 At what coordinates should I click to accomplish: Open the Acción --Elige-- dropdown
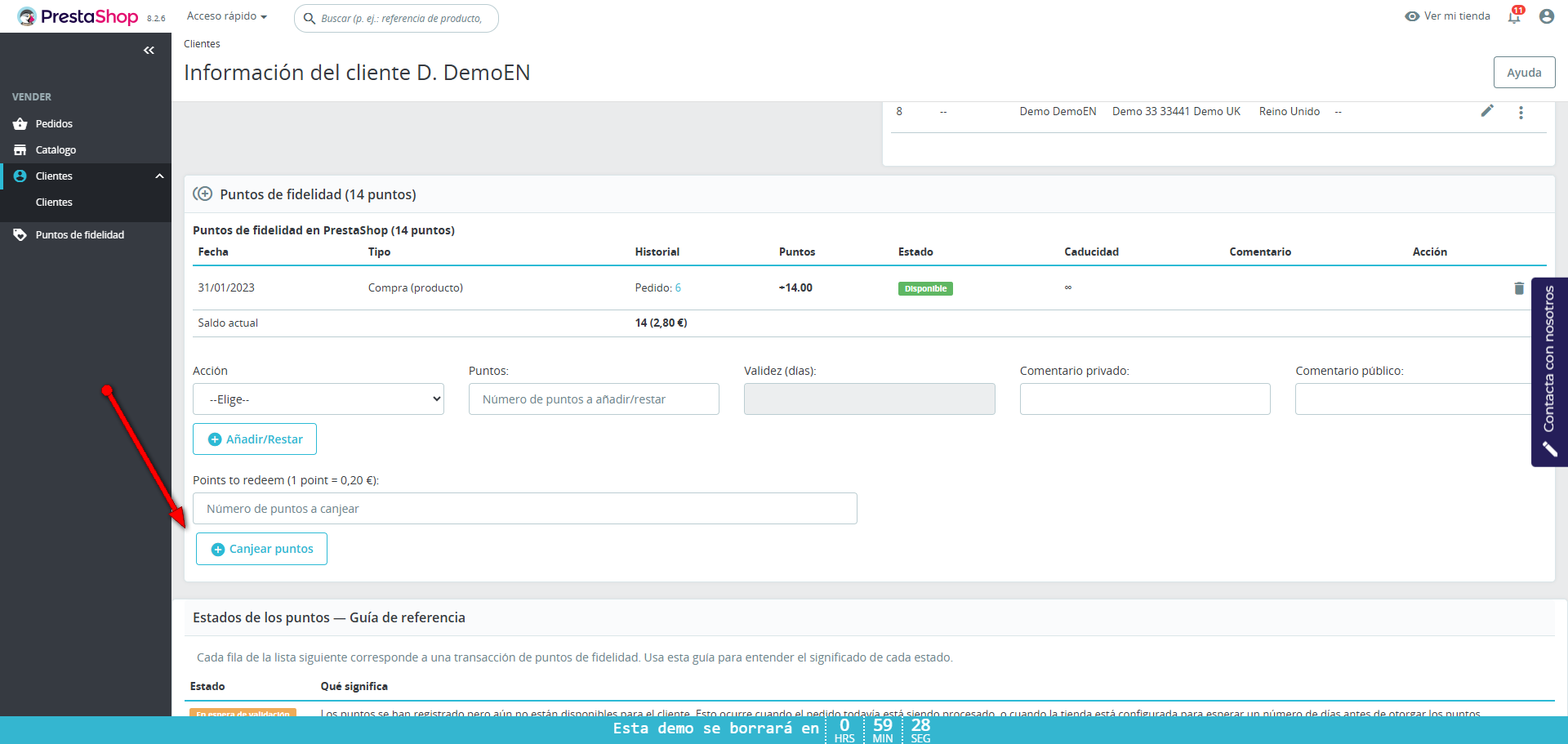318,399
